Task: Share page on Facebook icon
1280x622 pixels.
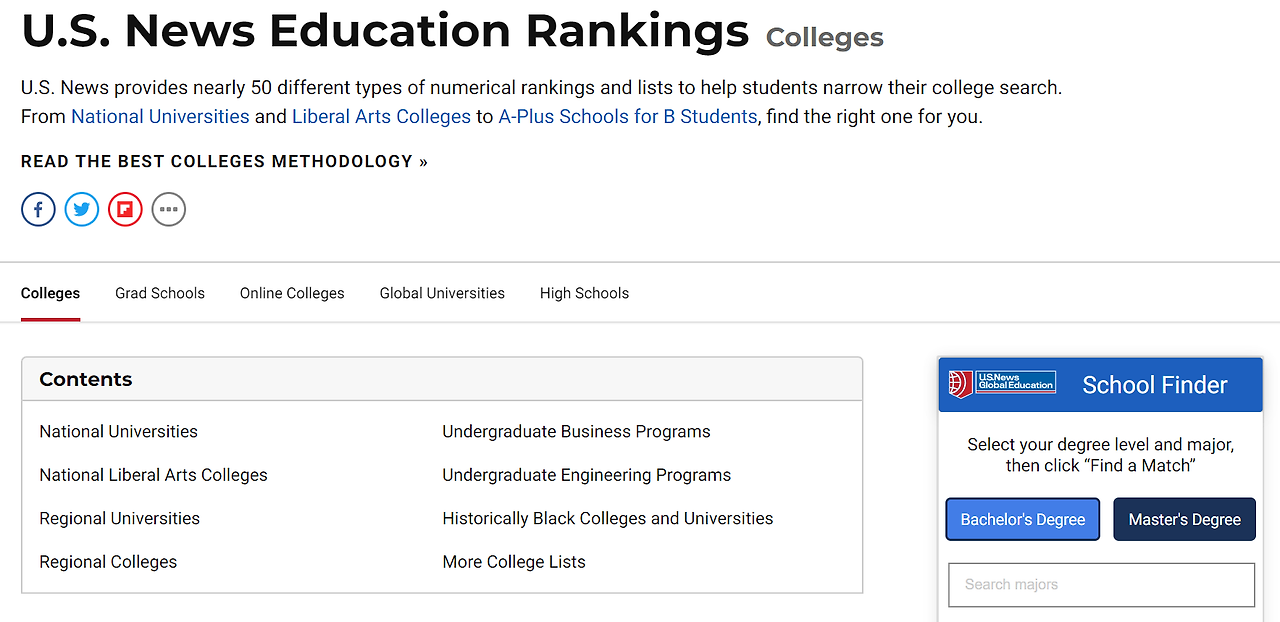Action: 38,210
